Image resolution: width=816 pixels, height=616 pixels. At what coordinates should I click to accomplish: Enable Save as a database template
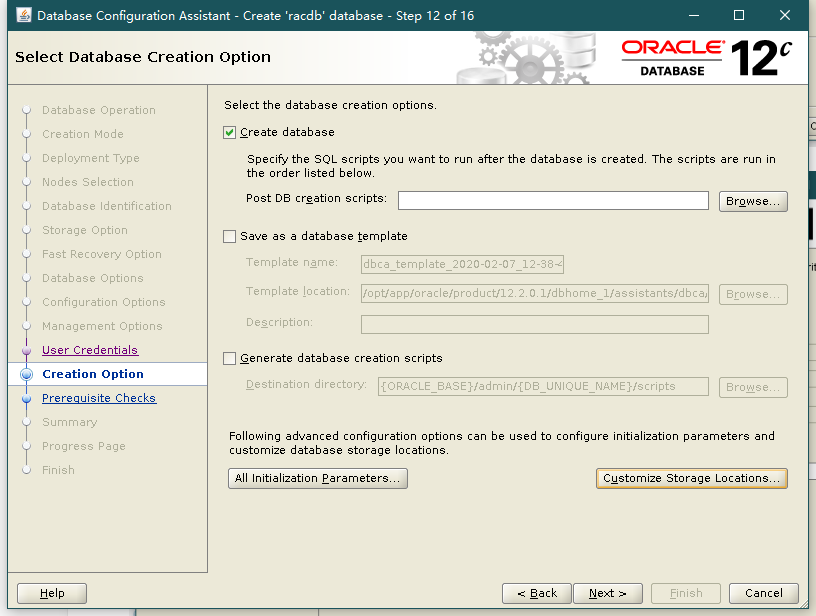click(x=230, y=237)
